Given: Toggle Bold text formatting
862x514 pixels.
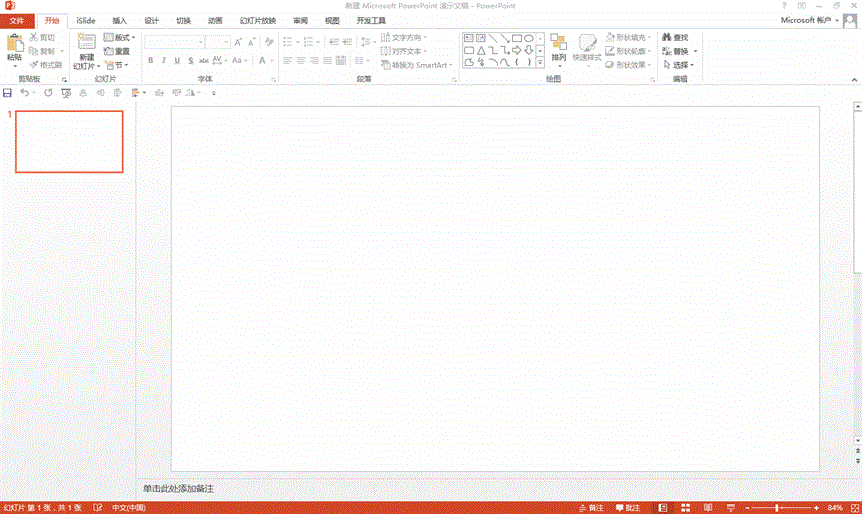Looking at the screenshot, I should pos(151,61).
